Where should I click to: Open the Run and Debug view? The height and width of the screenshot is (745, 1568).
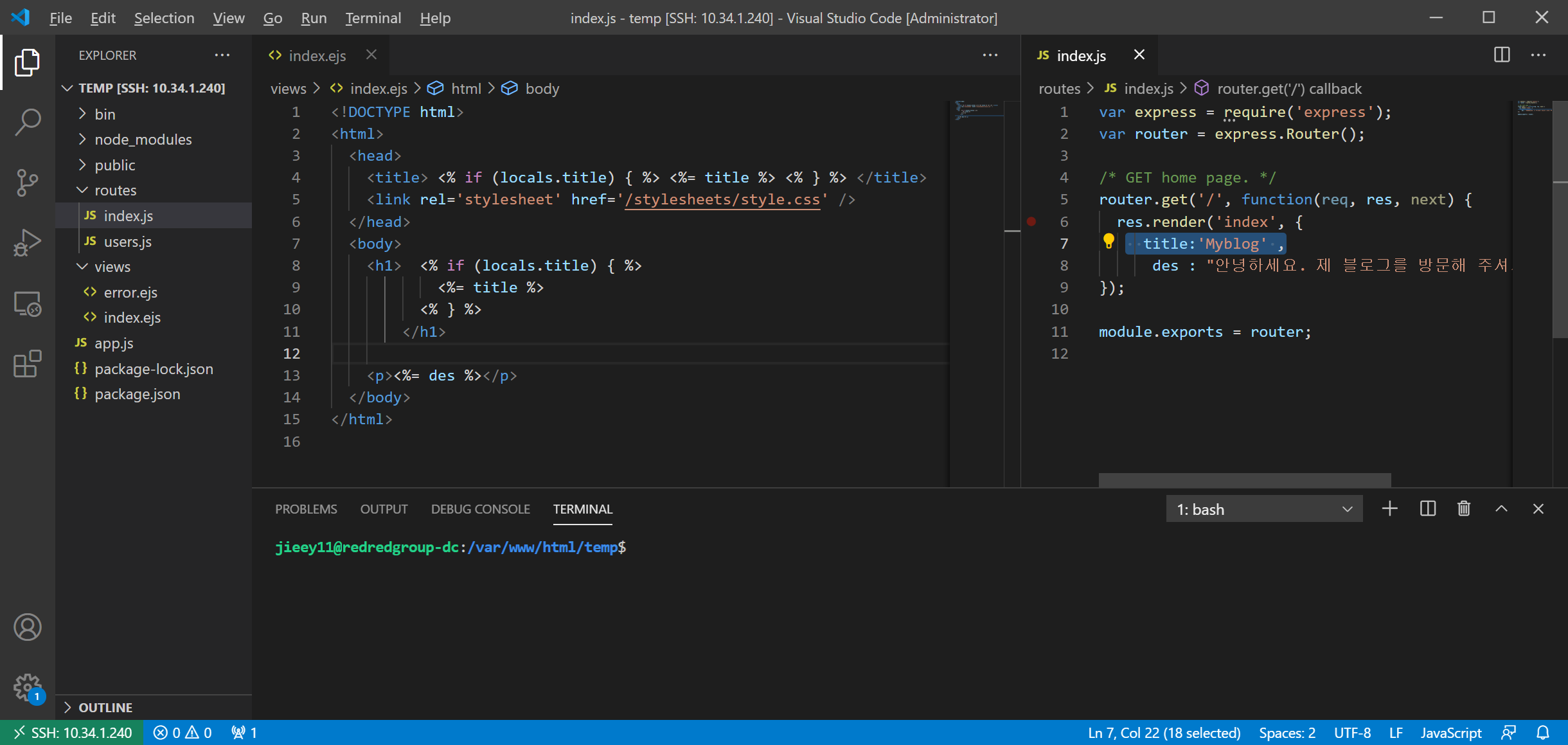(x=27, y=243)
